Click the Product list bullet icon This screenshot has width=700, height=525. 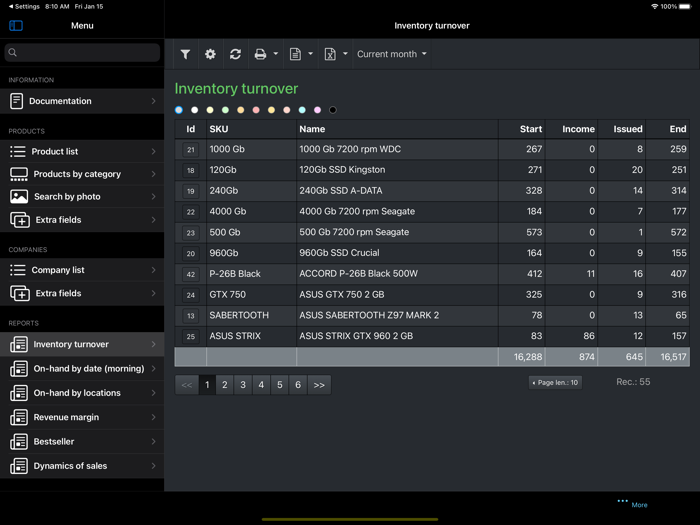(18, 151)
